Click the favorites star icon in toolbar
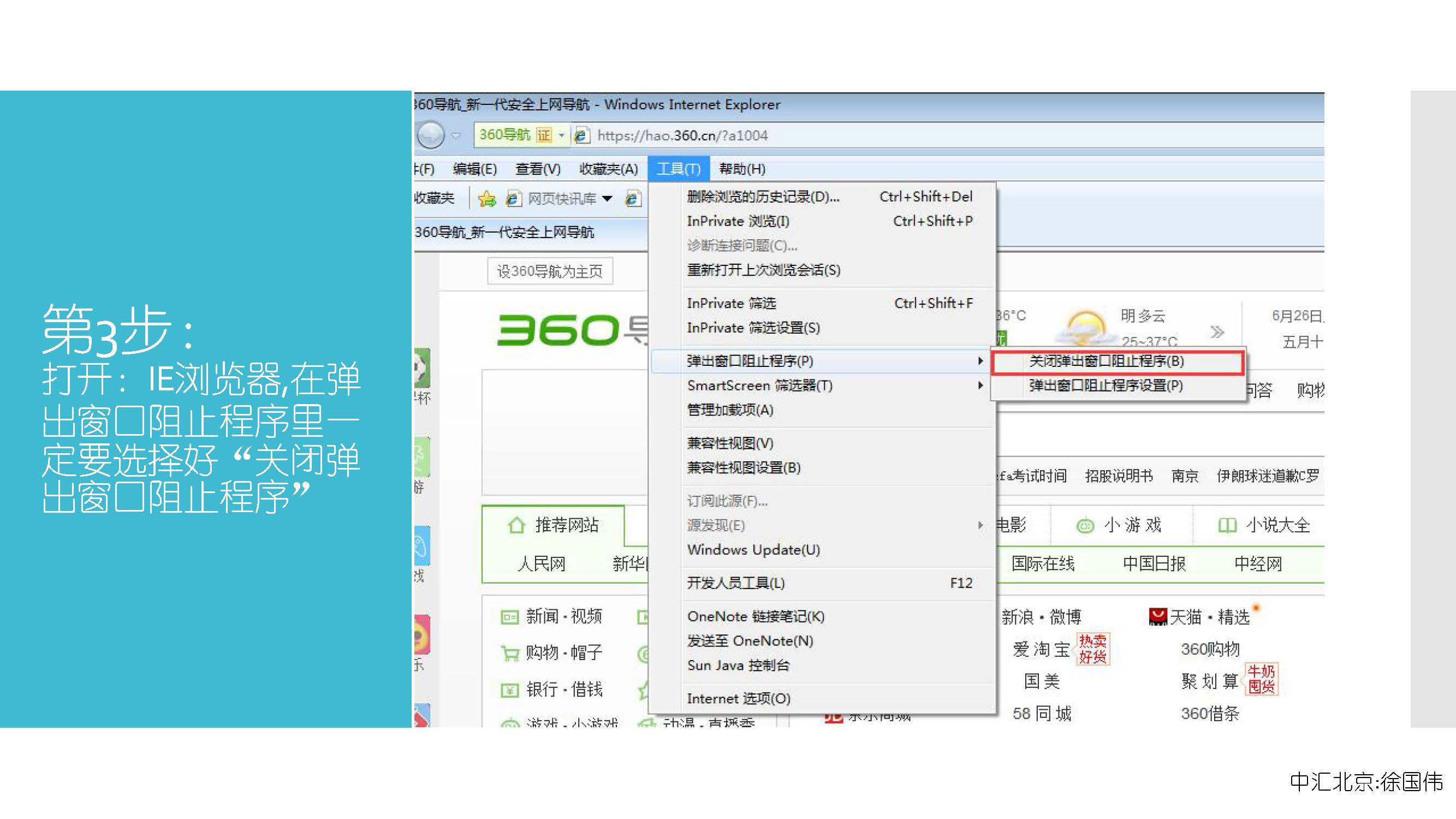Viewport: 1456px width, 819px height. click(486, 198)
